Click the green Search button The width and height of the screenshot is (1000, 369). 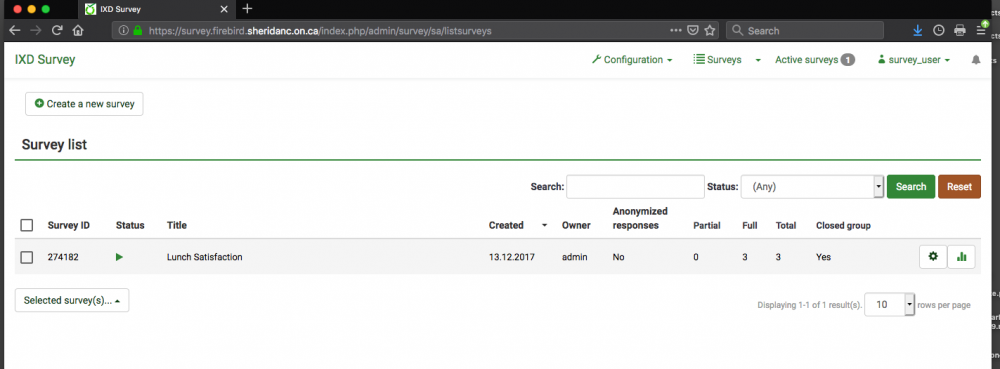click(x=911, y=187)
